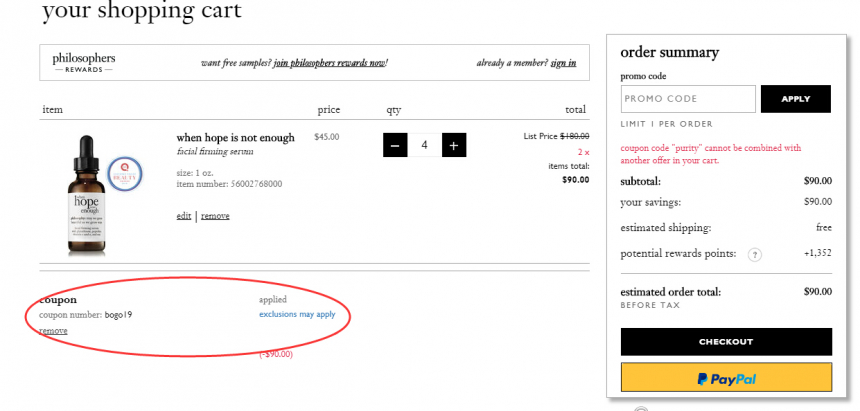Focus the promo code input field
The height and width of the screenshot is (411, 860).
click(x=688, y=99)
